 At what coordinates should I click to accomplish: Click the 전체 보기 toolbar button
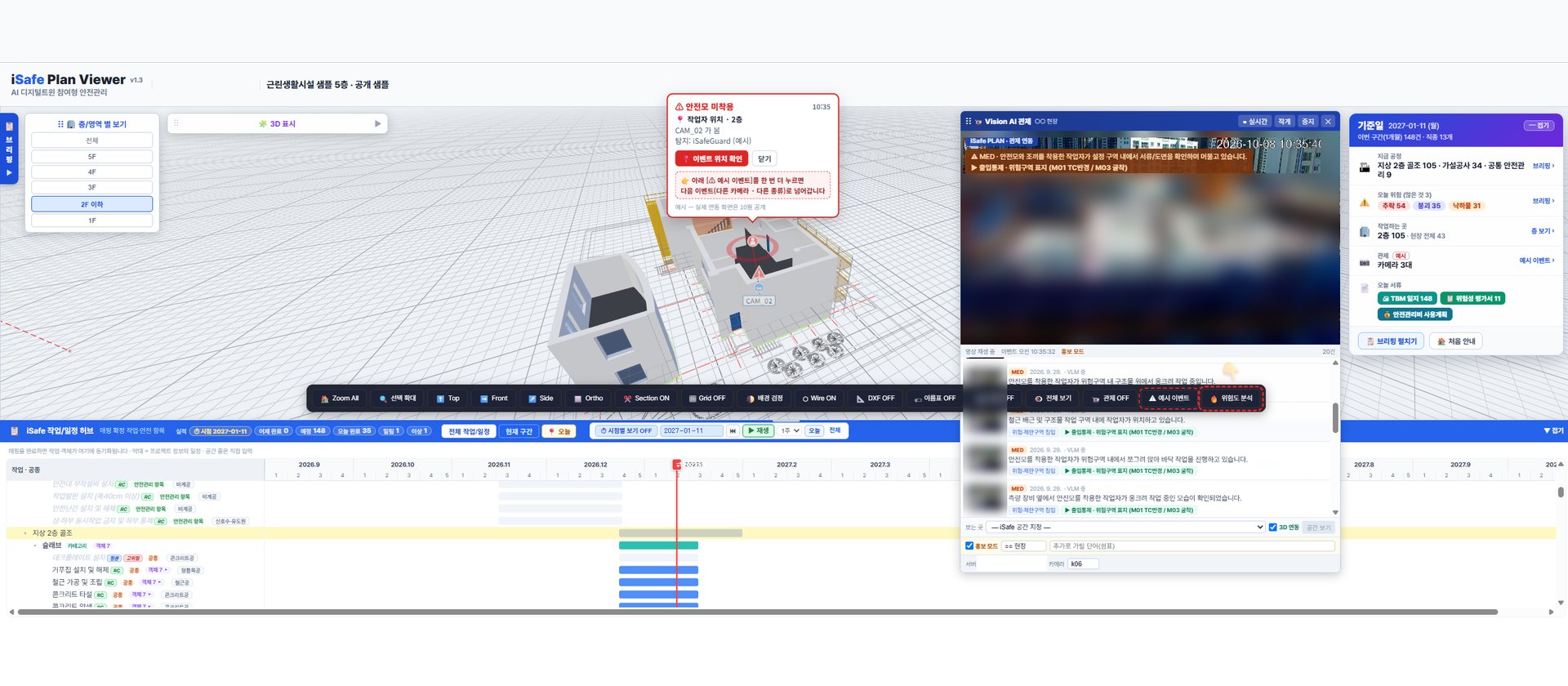[x=1053, y=399]
